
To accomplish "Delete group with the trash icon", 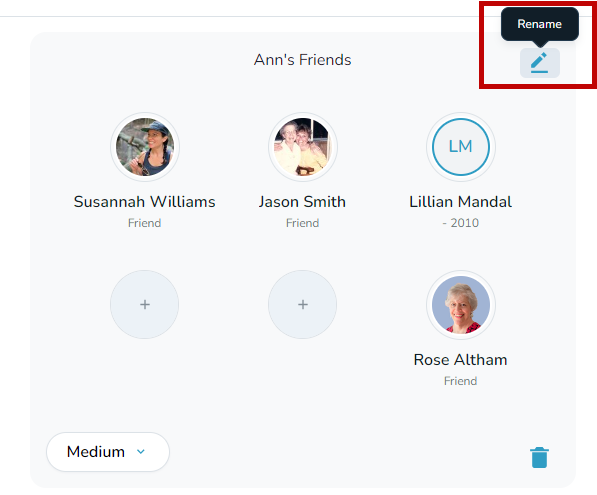I will (x=539, y=457).
